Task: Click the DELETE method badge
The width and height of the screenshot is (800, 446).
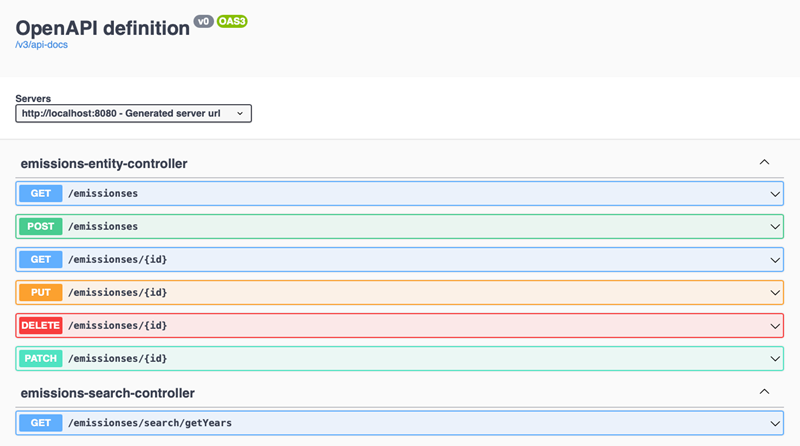Action: point(40,325)
